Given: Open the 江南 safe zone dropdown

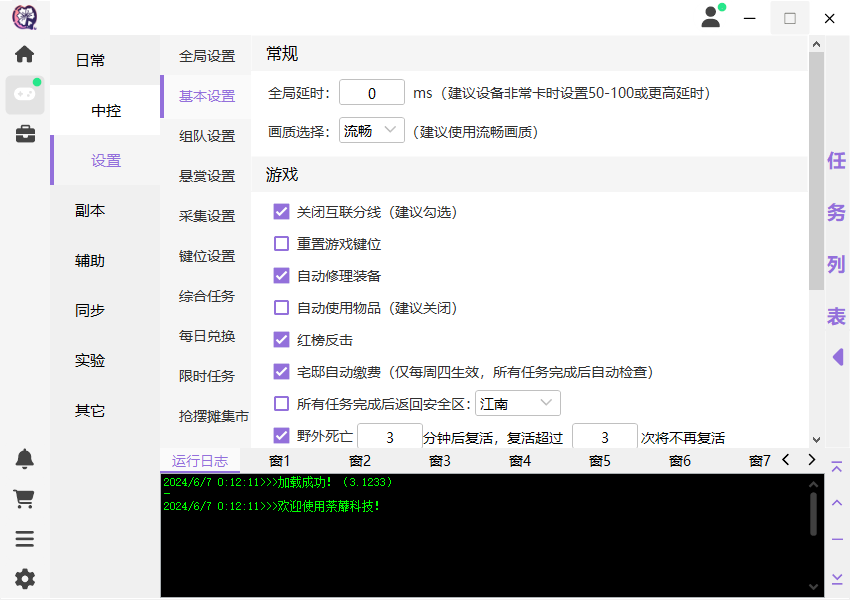Looking at the screenshot, I should click(518, 404).
